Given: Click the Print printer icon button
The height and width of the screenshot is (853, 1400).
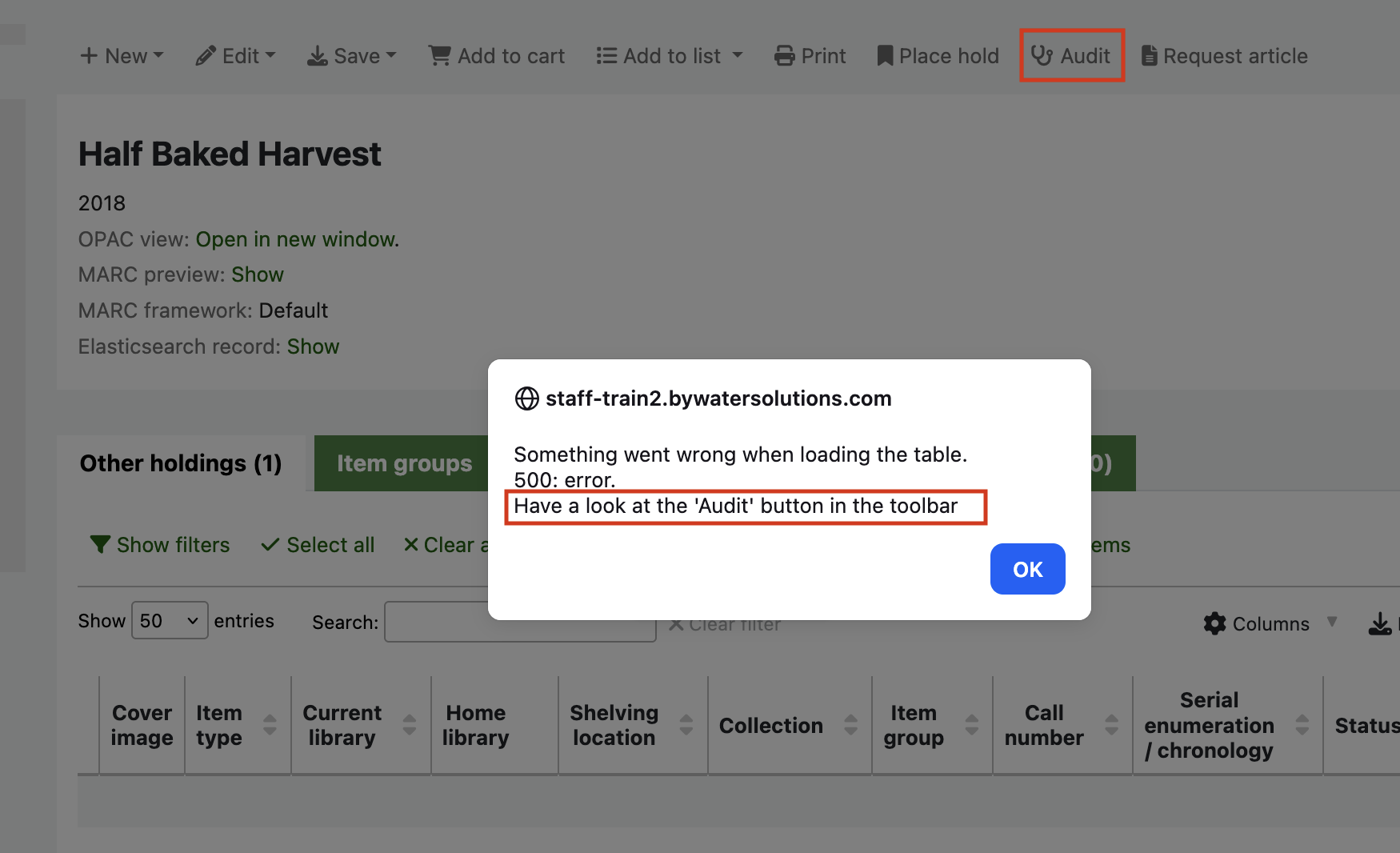Looking at the screenshot, I should pos(810,56).
